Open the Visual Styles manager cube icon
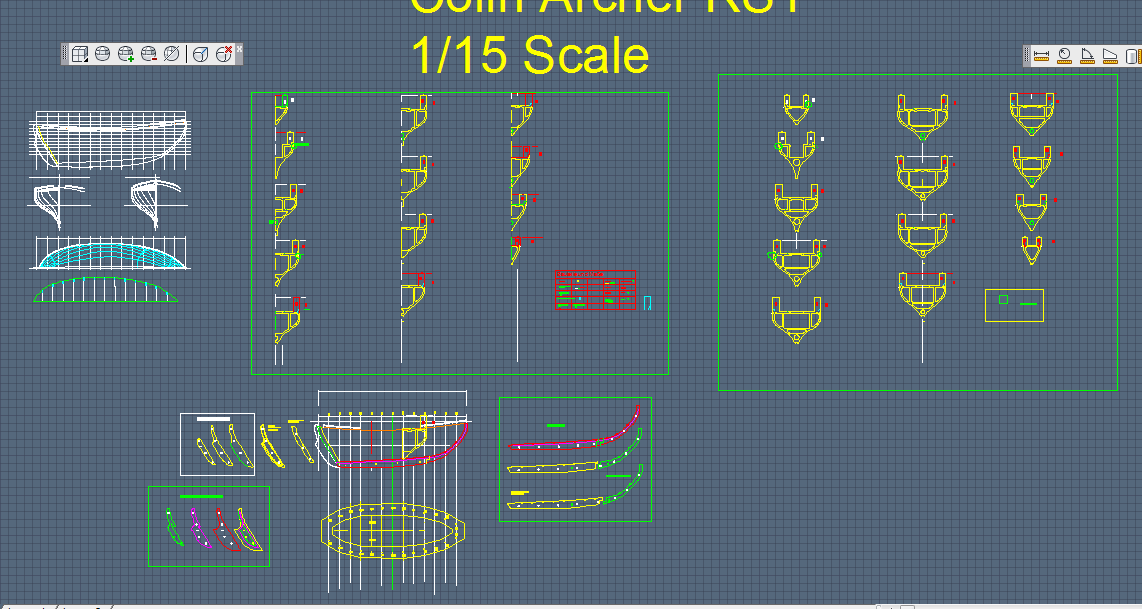 (x=80, y=54)
